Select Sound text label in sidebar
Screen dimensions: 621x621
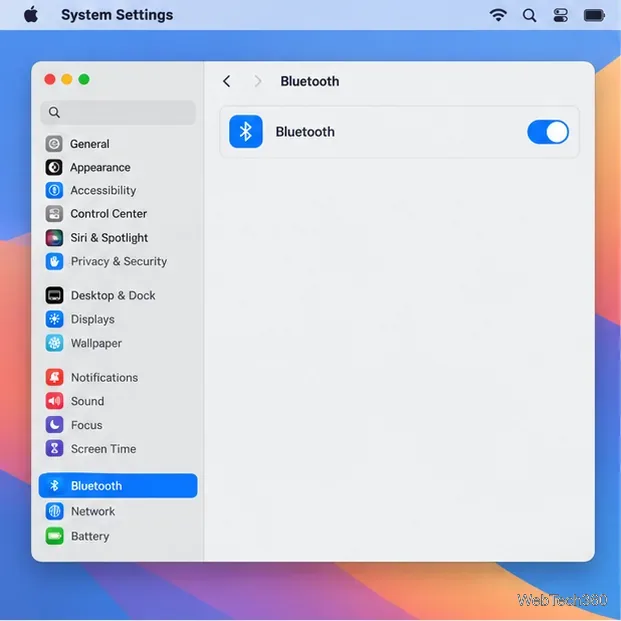88,401
